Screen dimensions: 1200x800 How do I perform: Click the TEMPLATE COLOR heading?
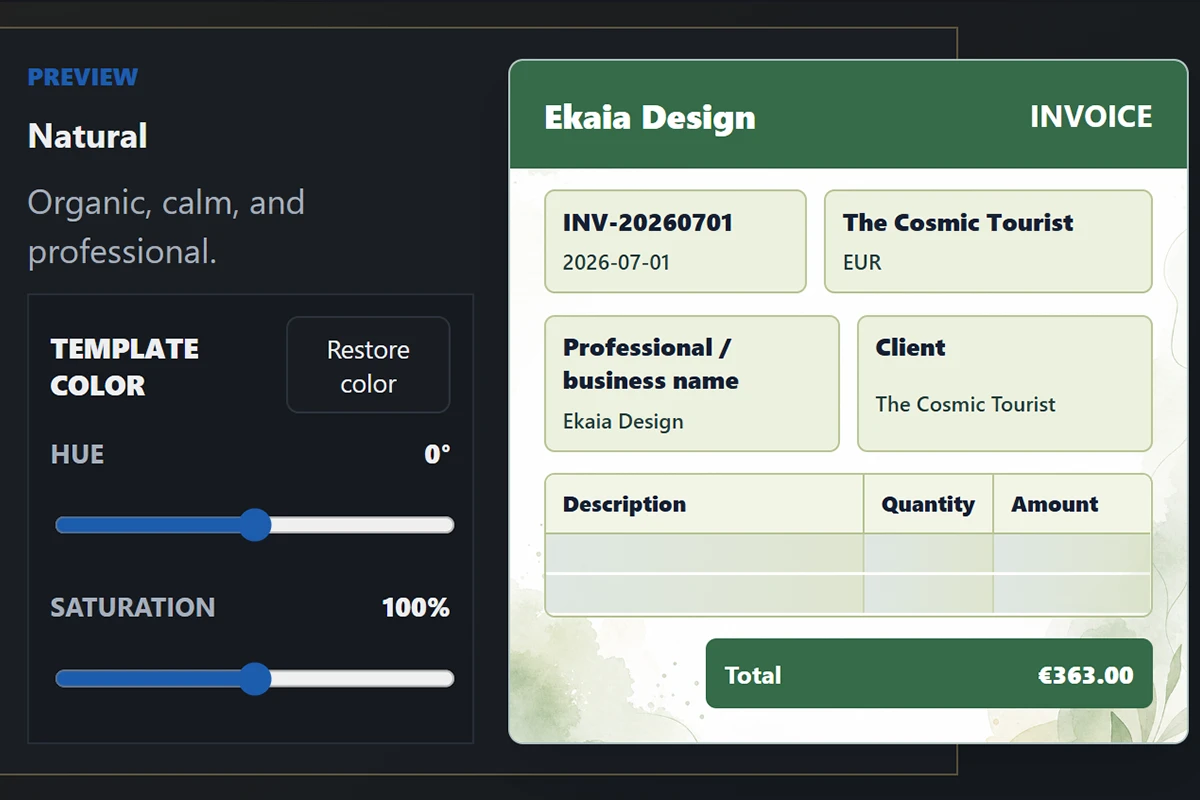pos(125,367)
